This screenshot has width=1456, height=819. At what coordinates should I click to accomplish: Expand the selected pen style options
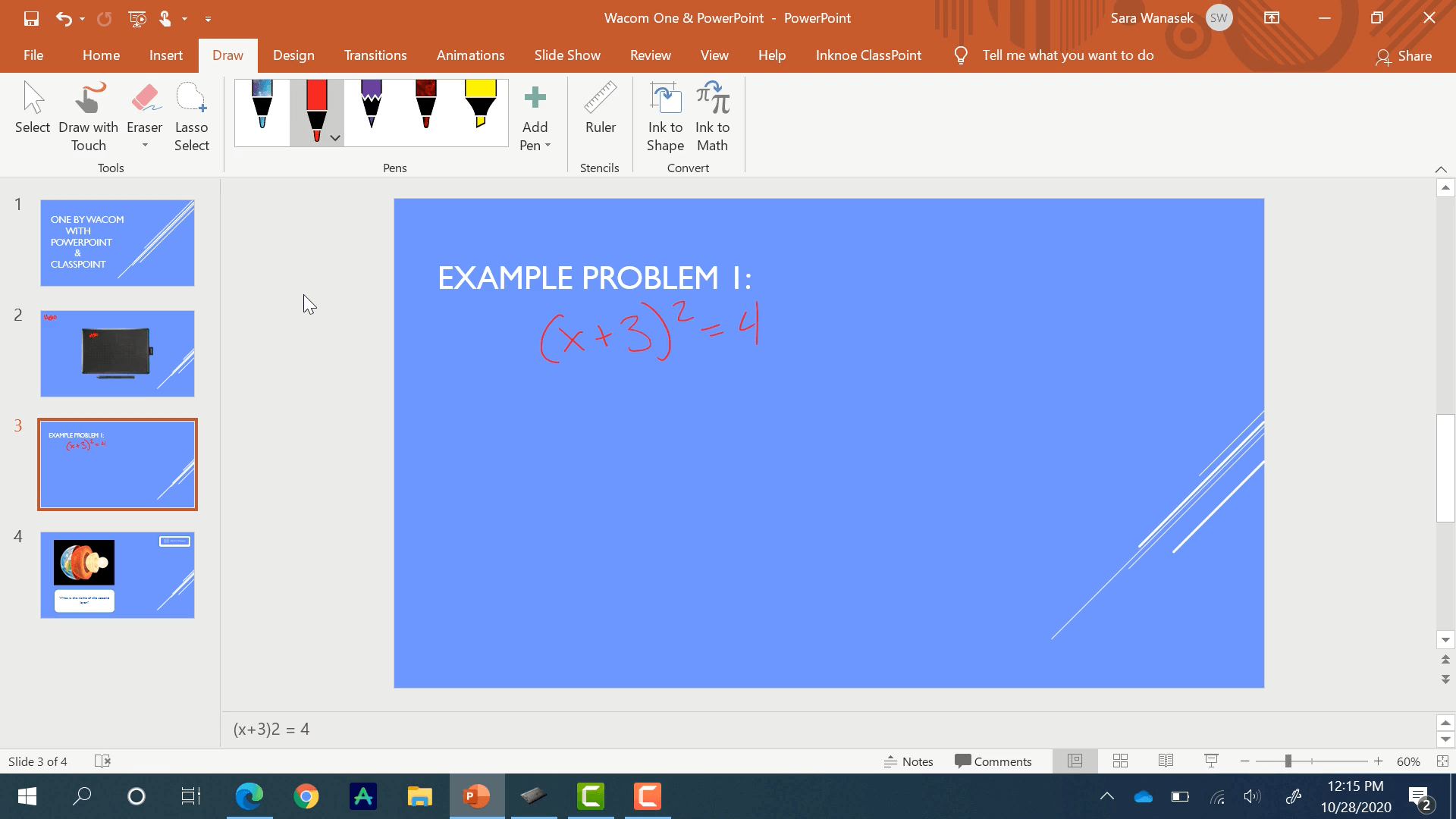coord(335,137)
